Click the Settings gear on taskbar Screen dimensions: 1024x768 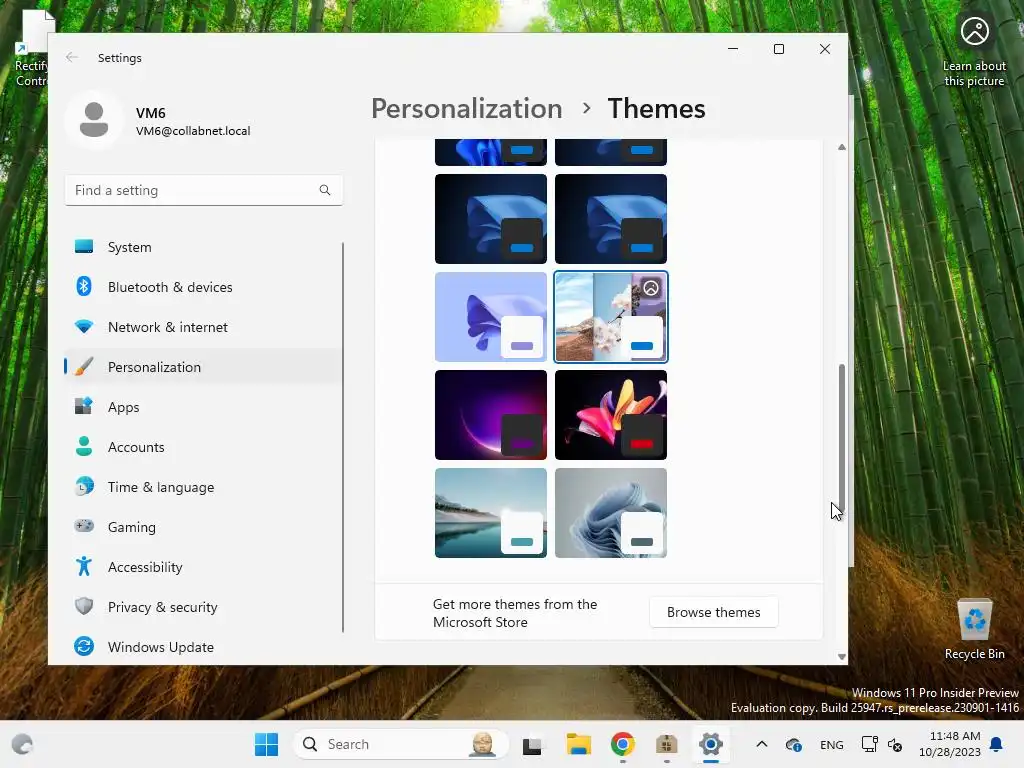pyautogui.click(x=711, y=744)
